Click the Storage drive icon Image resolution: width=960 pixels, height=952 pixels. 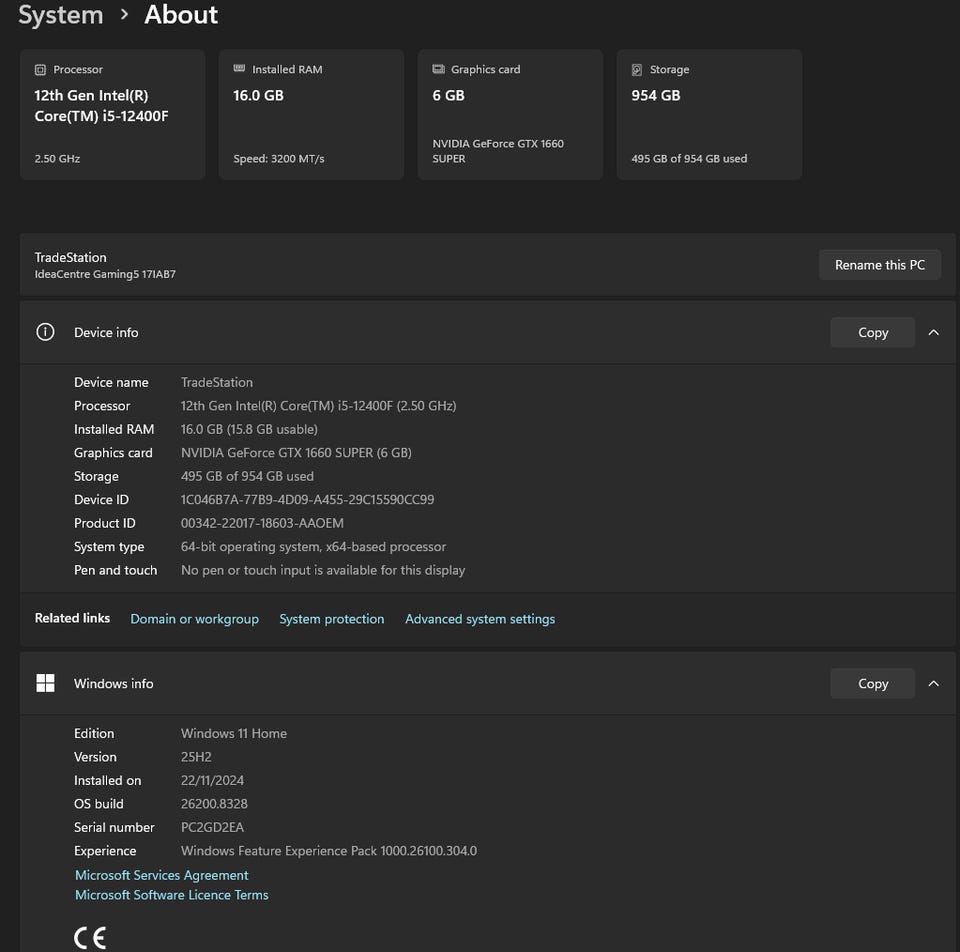(637, 70)
